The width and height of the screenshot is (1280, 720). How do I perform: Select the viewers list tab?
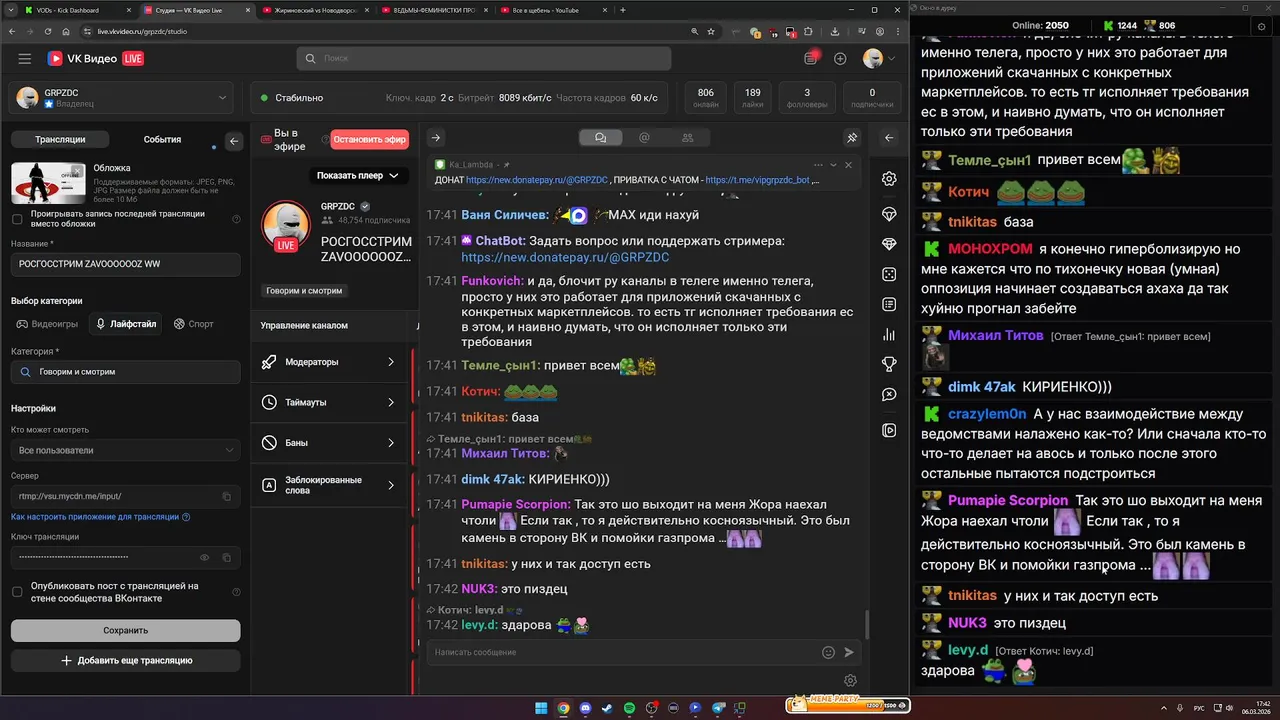click(689, 138)
